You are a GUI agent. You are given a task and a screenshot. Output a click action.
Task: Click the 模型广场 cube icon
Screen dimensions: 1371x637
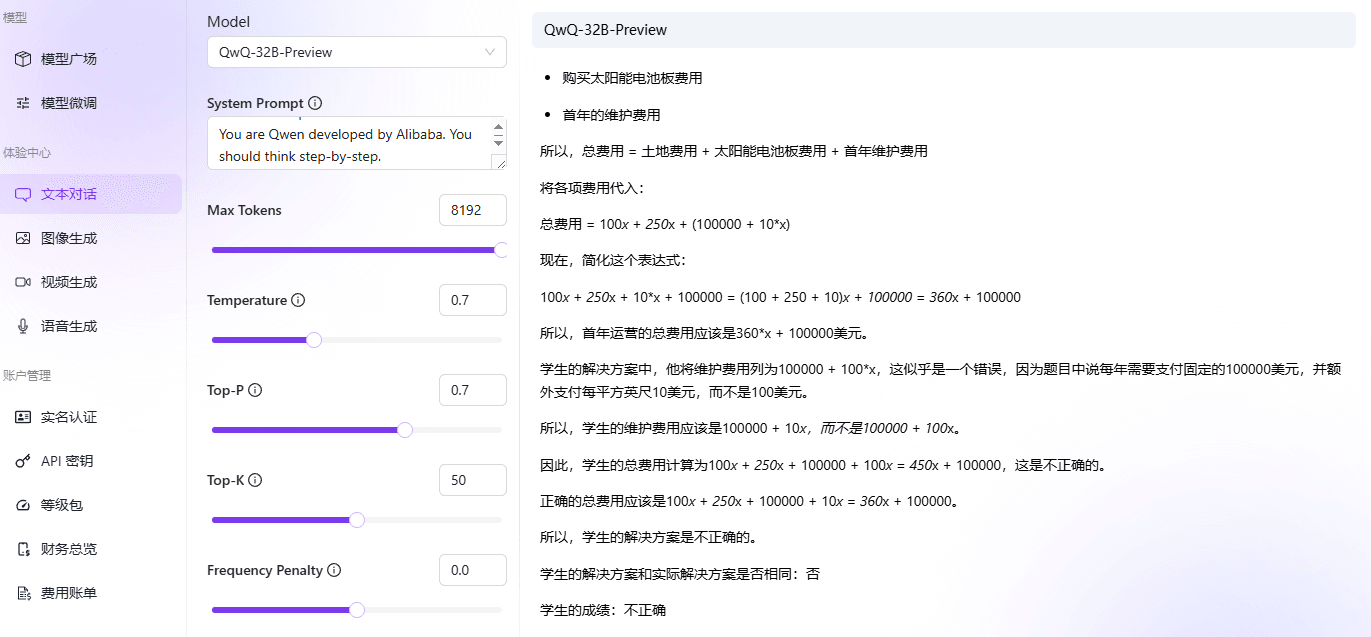[23, 59]
